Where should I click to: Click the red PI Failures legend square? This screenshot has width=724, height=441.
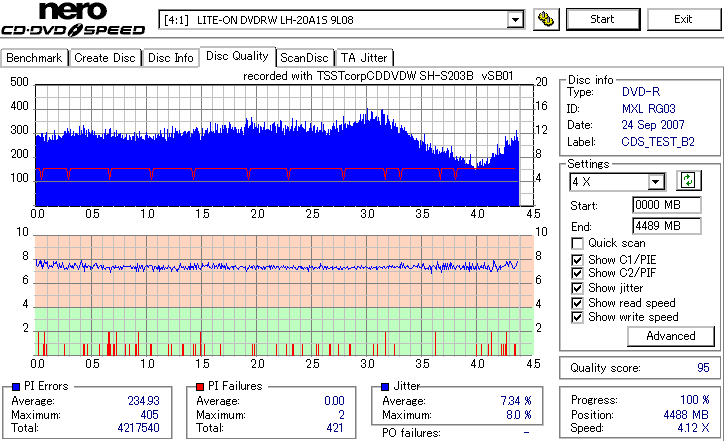click(200, 387)
